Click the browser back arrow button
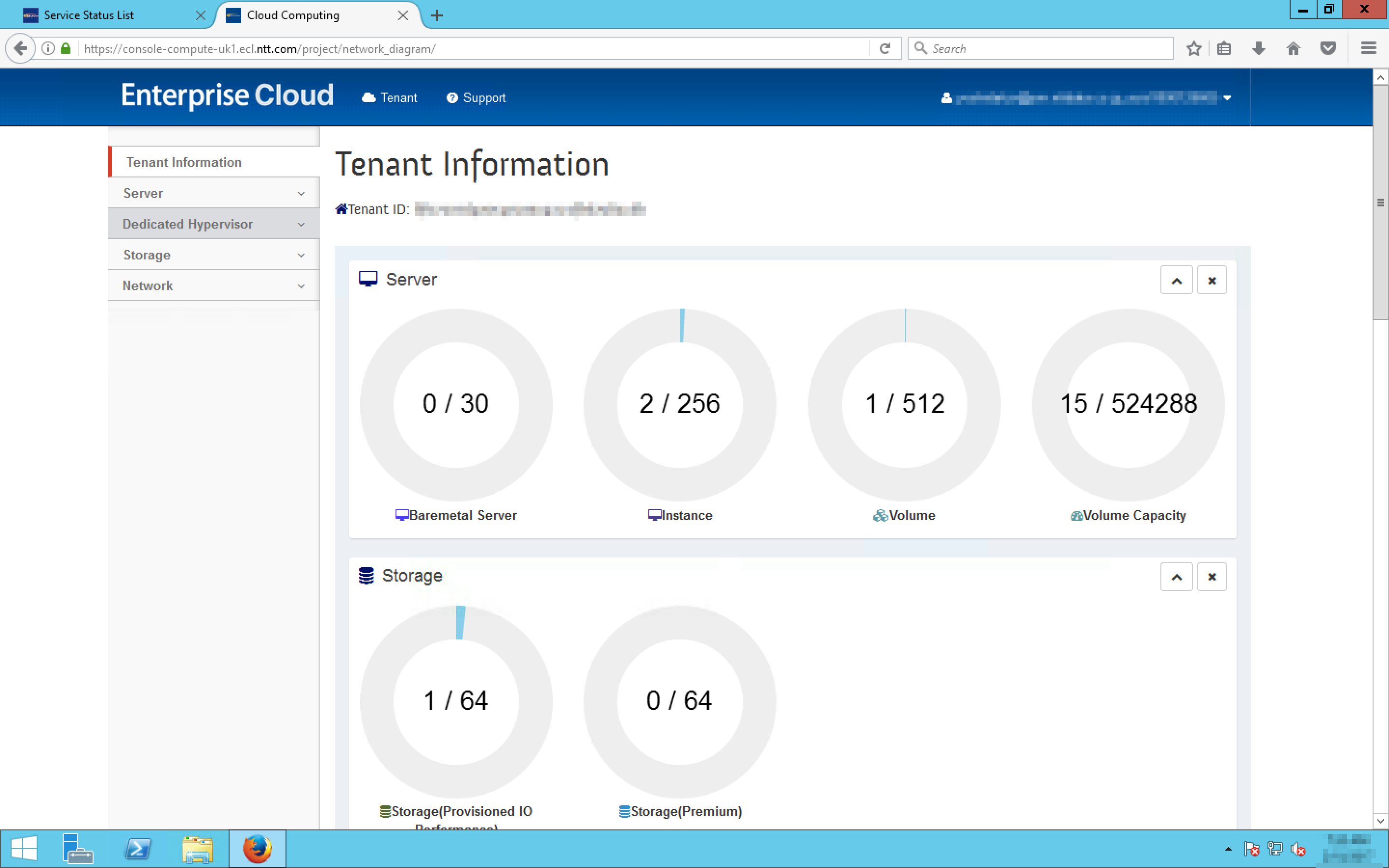 tap(21, 49)
